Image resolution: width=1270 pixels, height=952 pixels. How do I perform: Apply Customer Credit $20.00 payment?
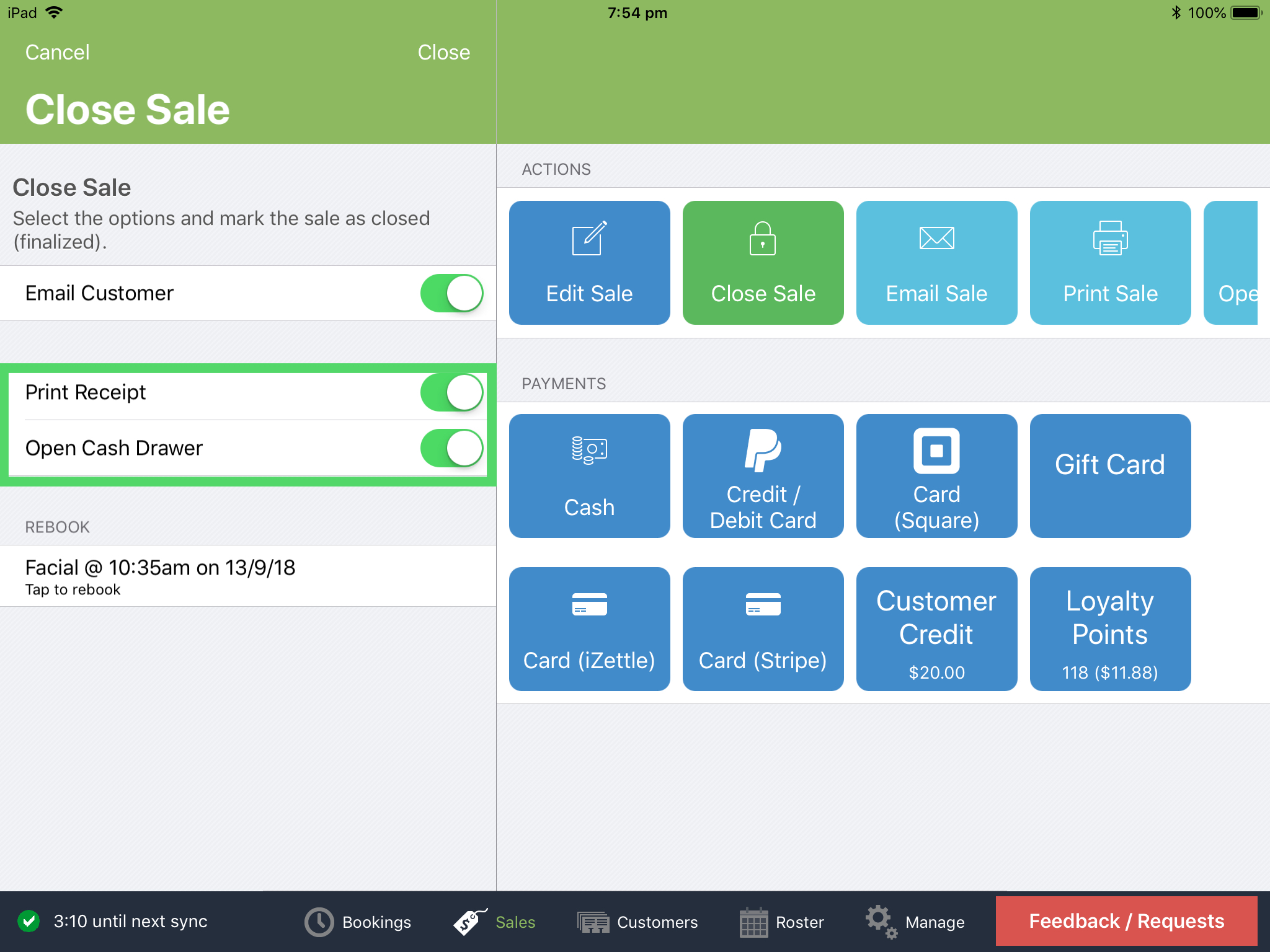[x=936, y=628]
